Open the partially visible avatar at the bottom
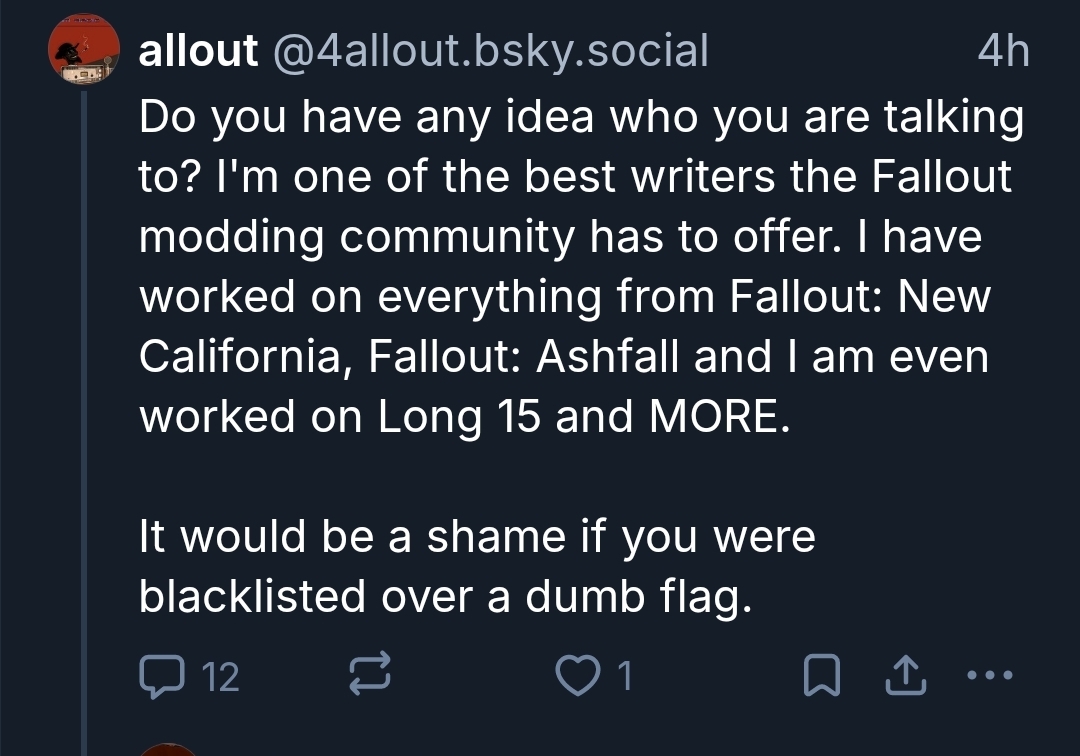 [168, 748]
